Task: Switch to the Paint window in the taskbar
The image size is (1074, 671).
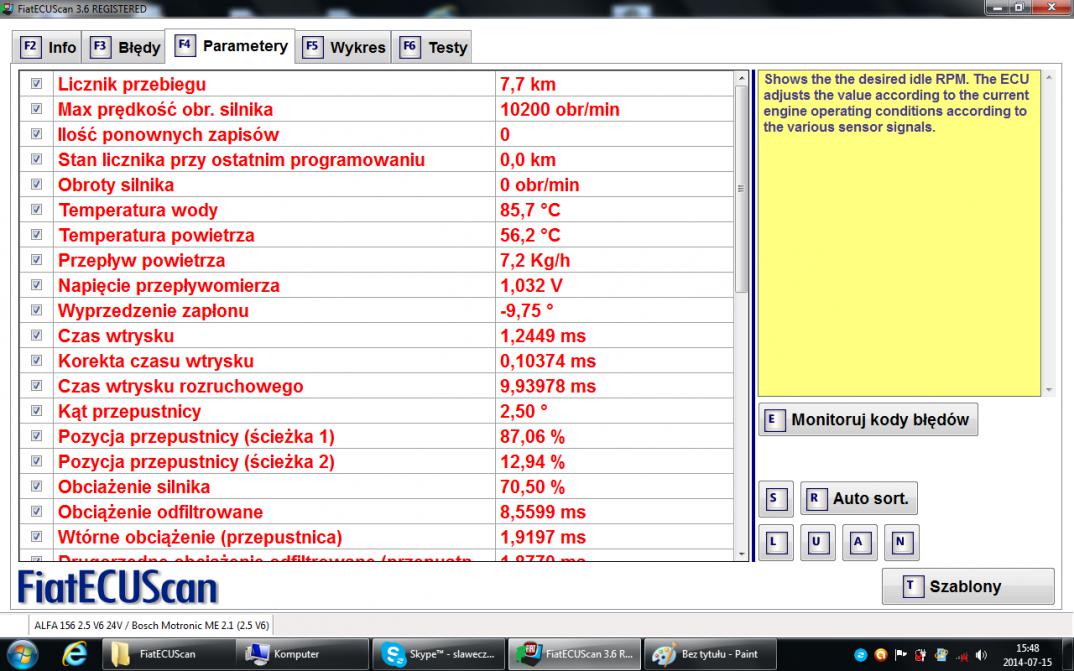Action: point(708,654)
